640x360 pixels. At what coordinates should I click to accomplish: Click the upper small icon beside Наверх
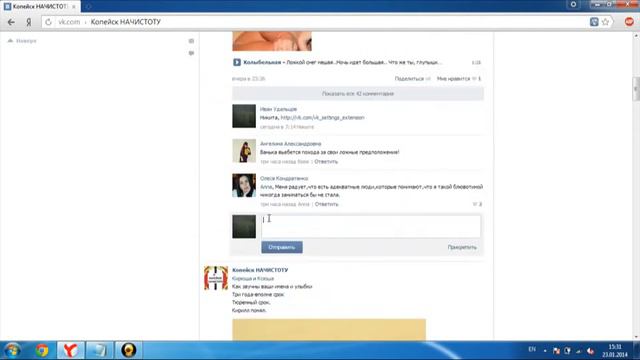pyautogui.click(x=191, y=41)
